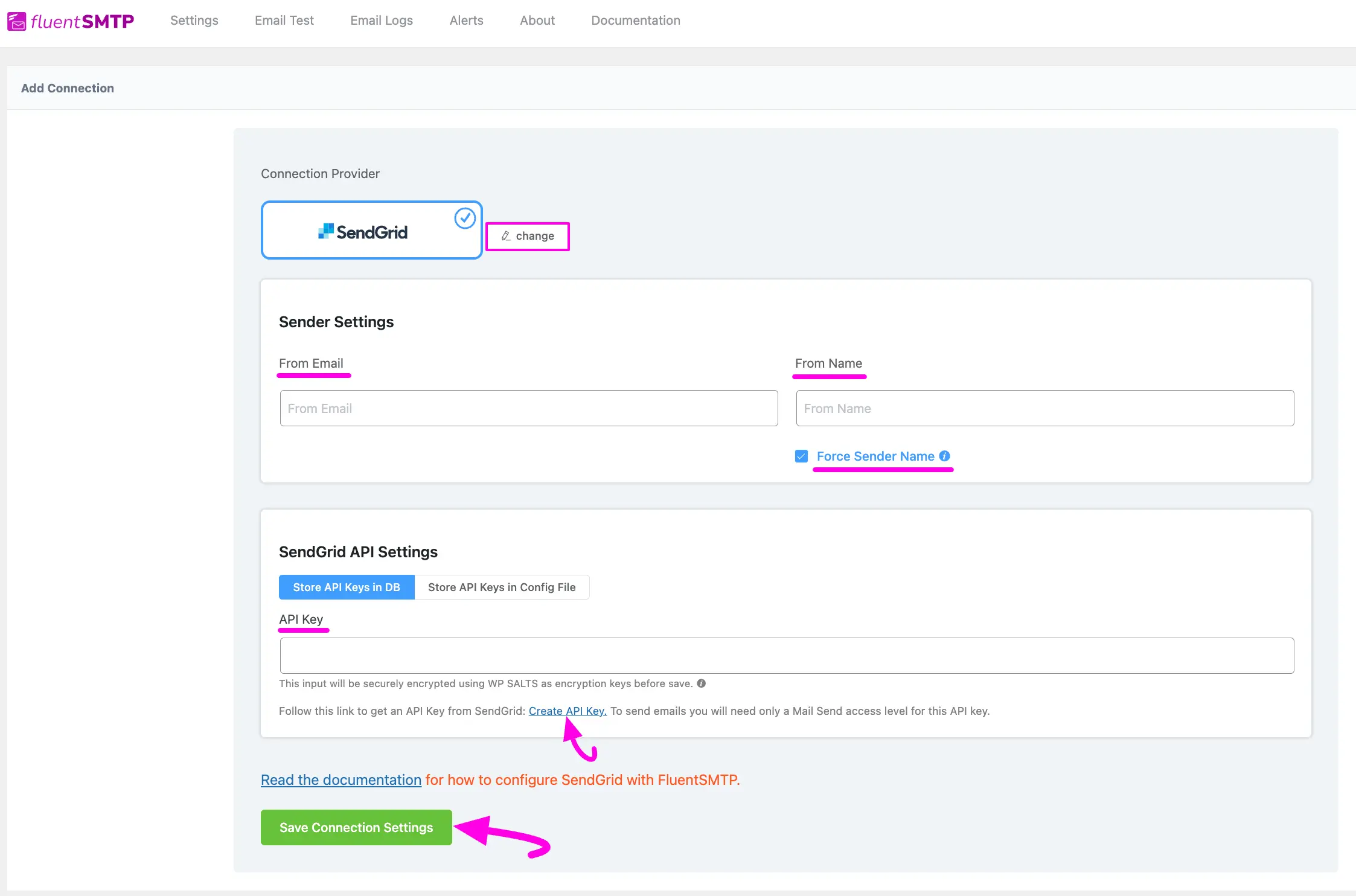Click the Connection Provider label
This screenshot has width=1356, height=896.
(x=320, y=174)
